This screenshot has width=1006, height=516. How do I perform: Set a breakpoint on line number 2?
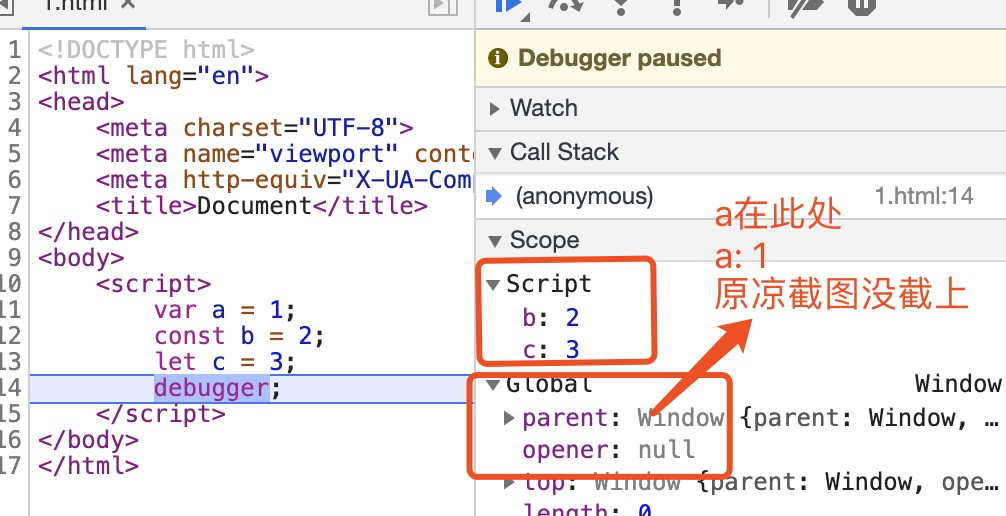[x=15, y=76]
